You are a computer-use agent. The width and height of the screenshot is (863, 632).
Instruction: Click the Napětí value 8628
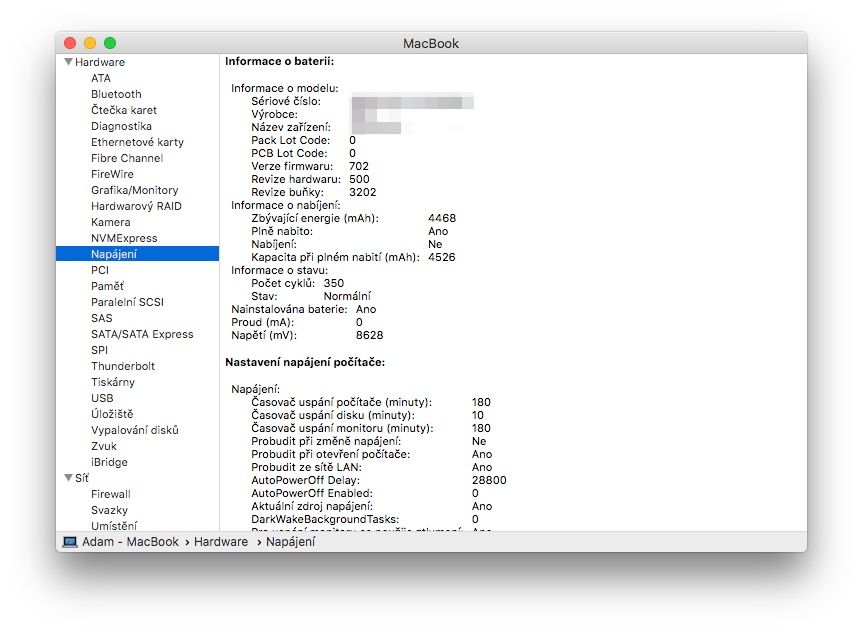pyautogui.click(x=369, y=335)
